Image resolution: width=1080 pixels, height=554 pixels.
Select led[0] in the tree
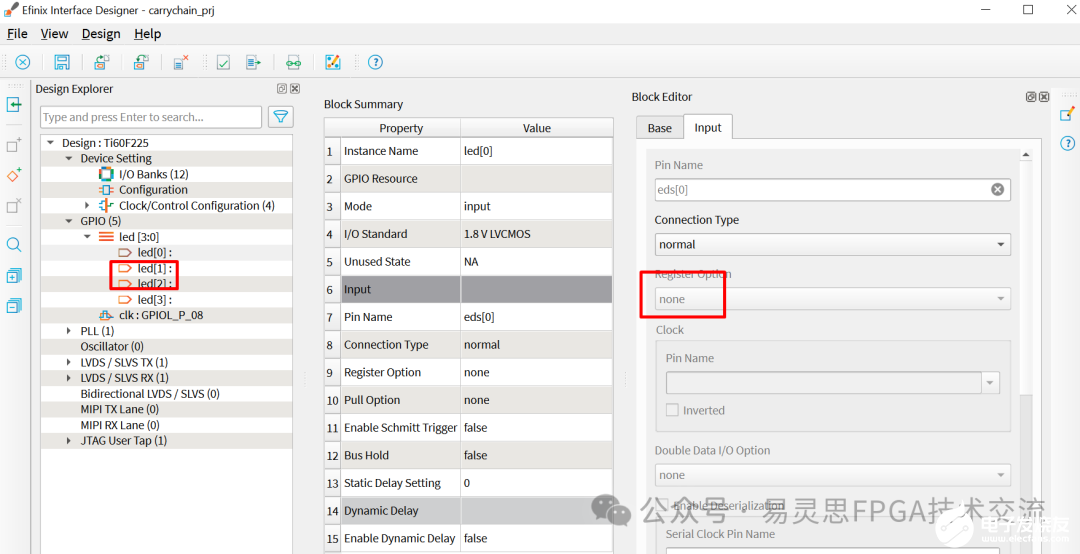click(154, 253)
